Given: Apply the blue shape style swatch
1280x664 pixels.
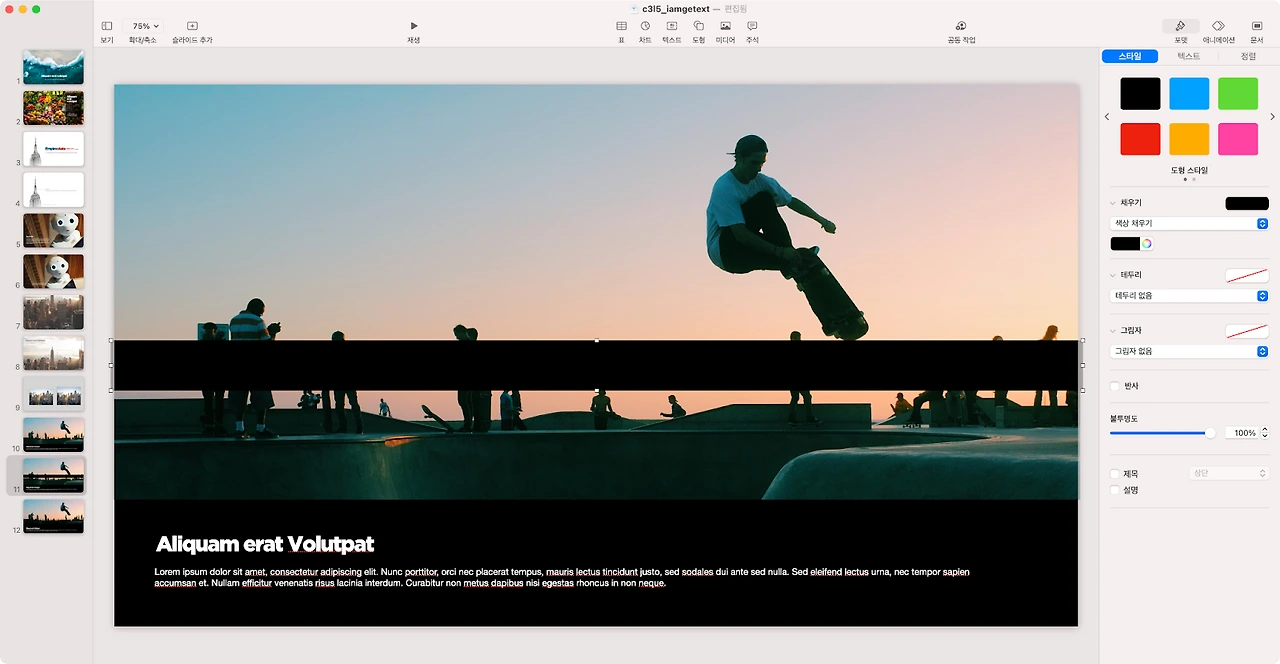Looking at the screenshot, I should click(1189, 94).
